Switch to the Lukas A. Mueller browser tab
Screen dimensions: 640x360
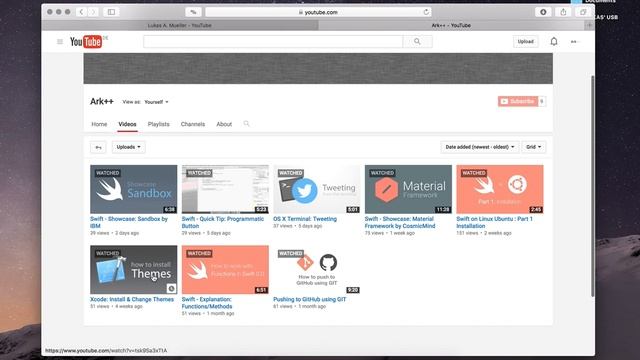click(x=180, y=25)
